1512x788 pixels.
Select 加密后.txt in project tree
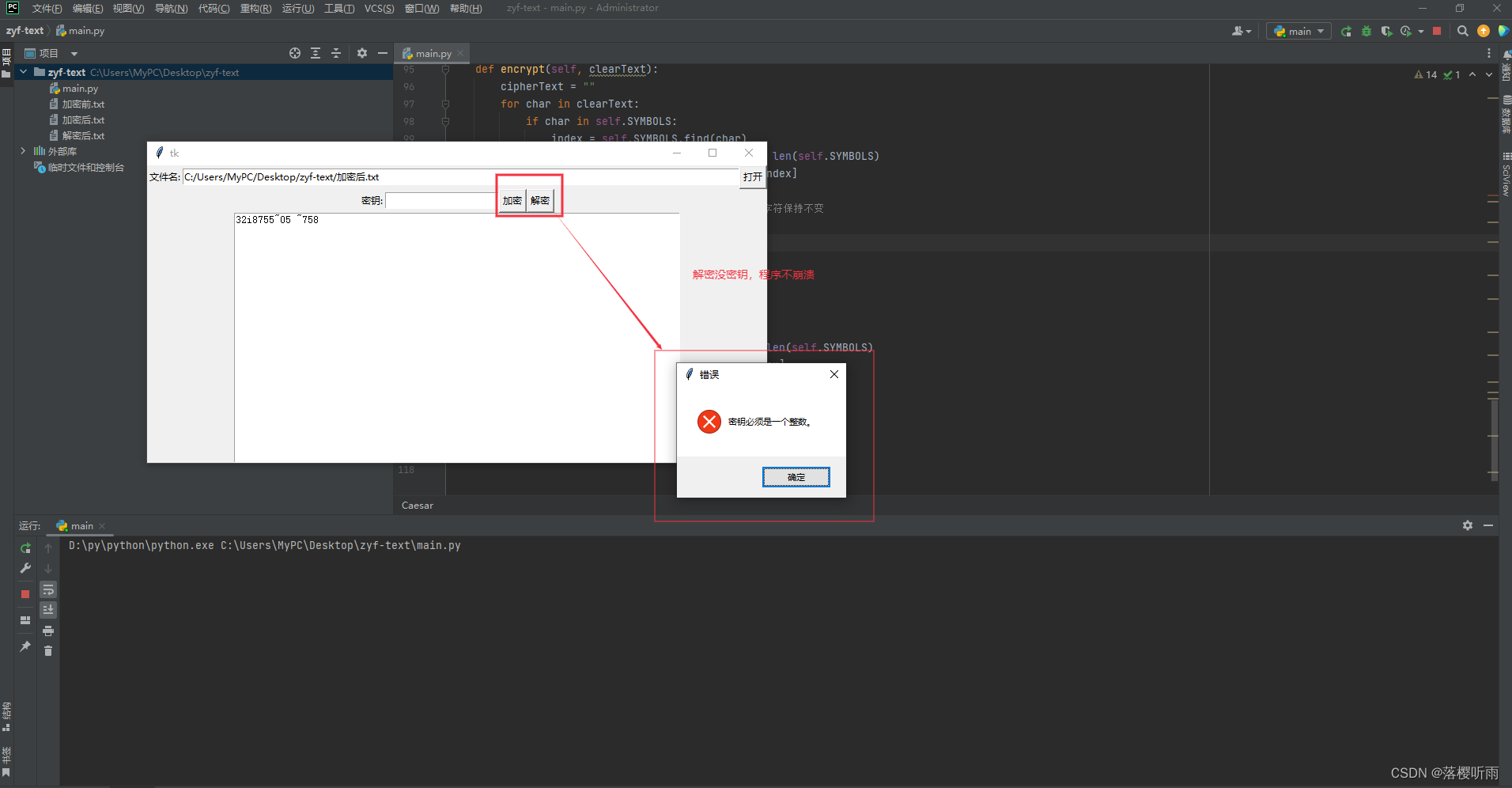pos(77,120)
